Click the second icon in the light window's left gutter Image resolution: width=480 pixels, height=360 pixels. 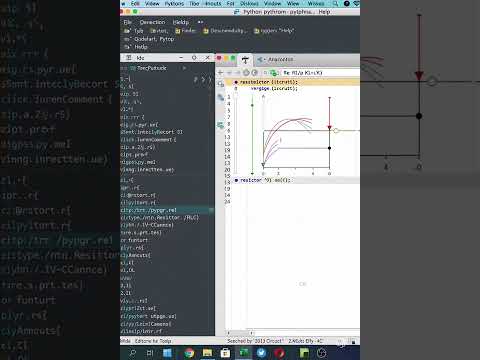[x=220, y=97]
